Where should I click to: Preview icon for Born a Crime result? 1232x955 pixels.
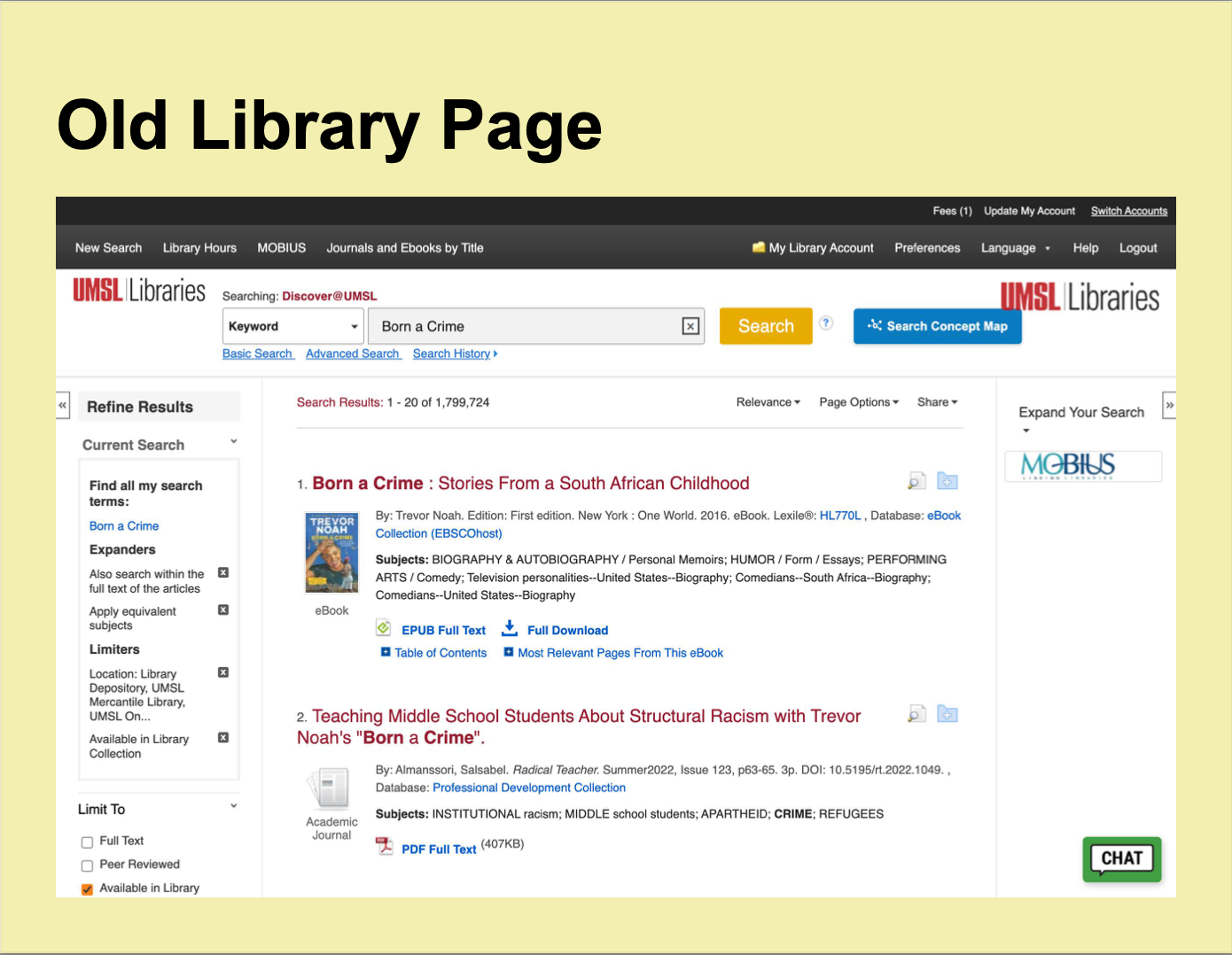pyautogui.click(x=916, y=481)
